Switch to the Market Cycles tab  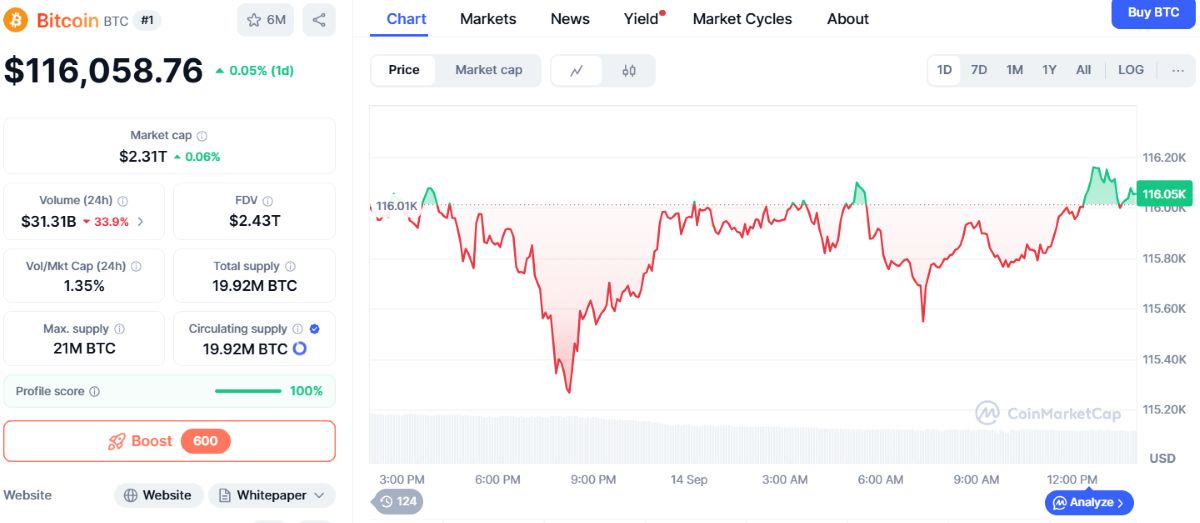click(x=742, y=19)
